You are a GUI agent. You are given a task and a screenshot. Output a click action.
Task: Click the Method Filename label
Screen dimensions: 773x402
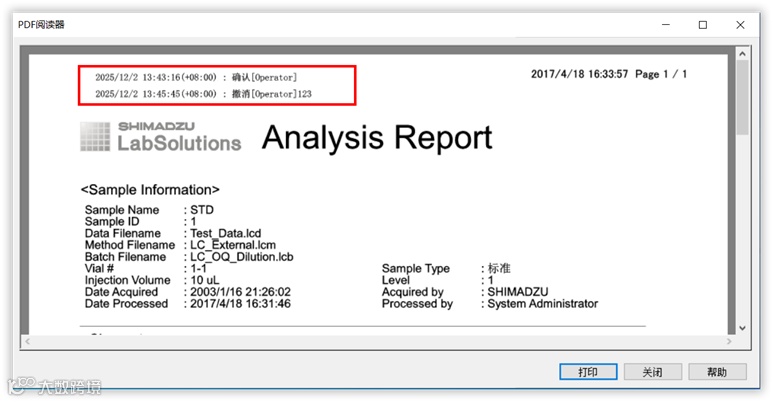pyautogui.click(x=130, y=245)
